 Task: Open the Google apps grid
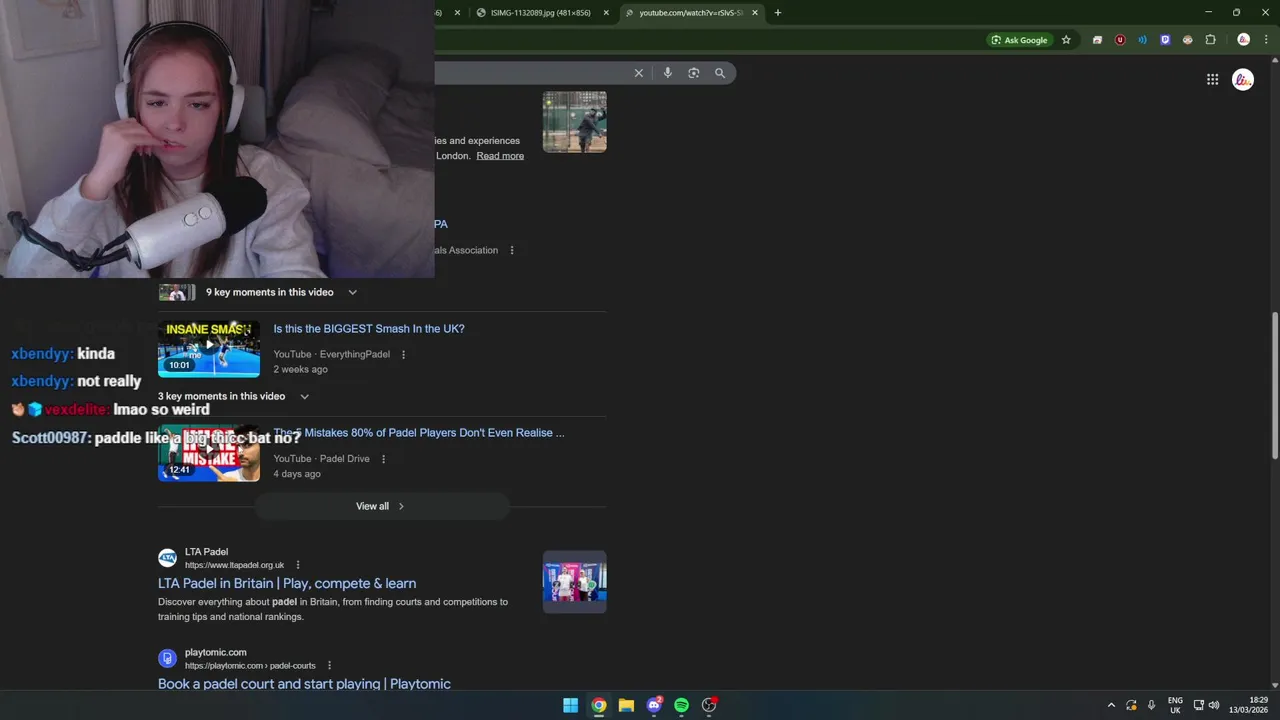[1212, 80]
